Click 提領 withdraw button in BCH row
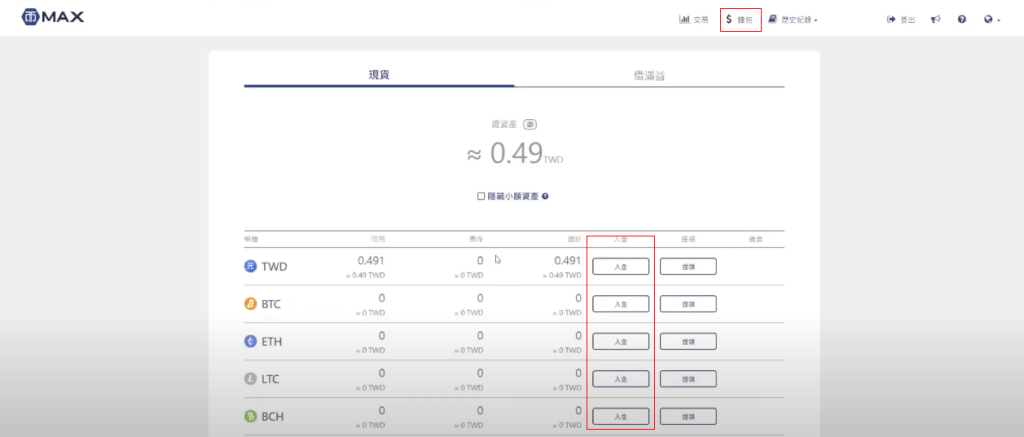This screenshot has width=1024, height=437. tap(688, 416)
